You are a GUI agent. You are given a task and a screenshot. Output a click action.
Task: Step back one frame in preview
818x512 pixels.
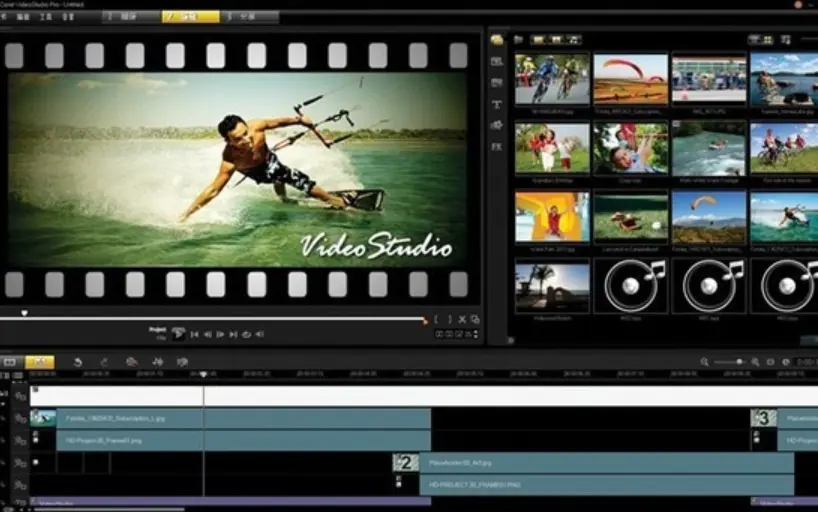click(x=208, y=335)
